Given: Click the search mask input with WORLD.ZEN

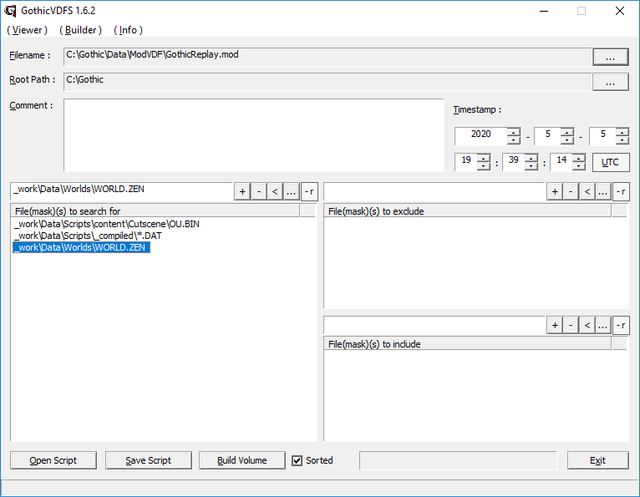Looking at the screenshot, I should (x=122, y=191).
